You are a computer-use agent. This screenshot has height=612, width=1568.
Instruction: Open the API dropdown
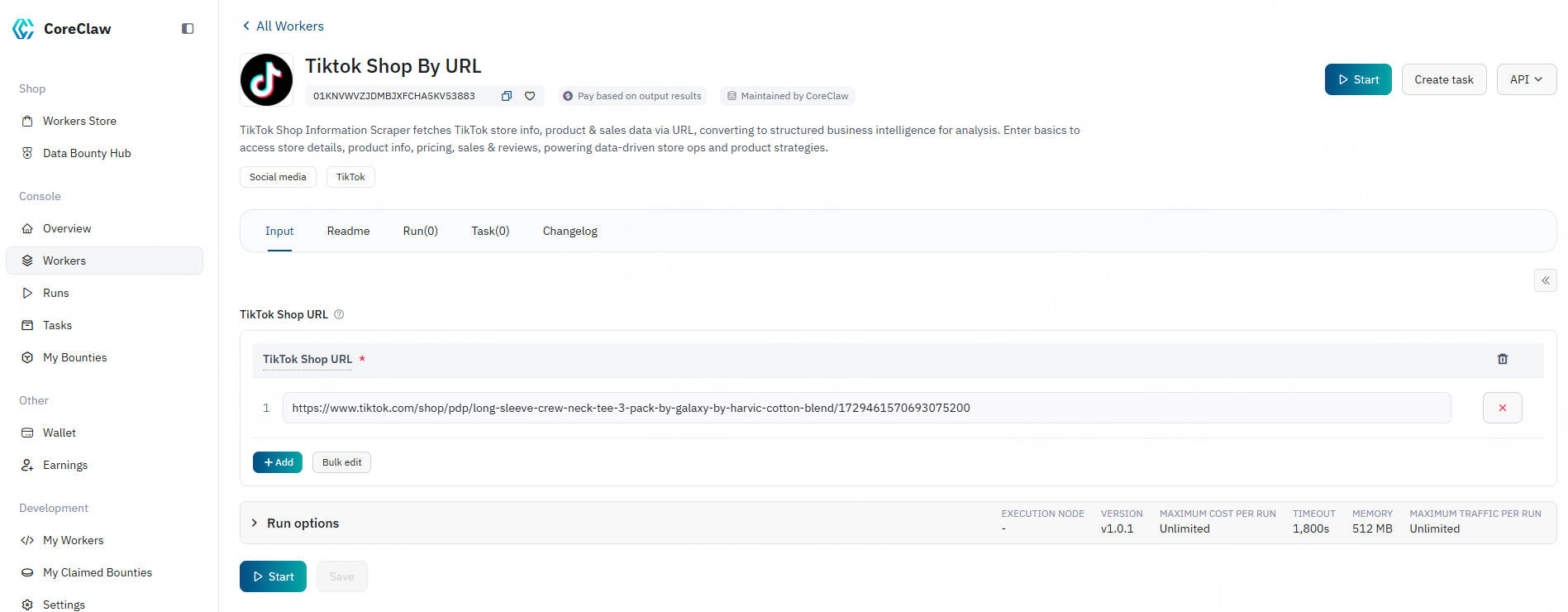pos(1526,79)
